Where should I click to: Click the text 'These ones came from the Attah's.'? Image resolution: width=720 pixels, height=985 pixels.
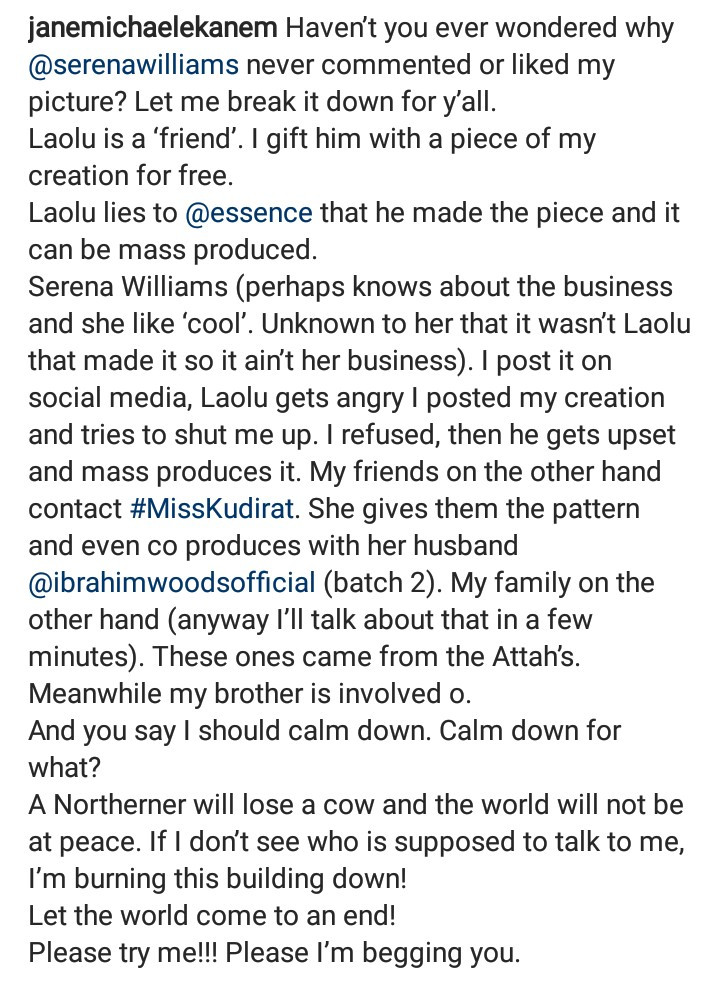pos(366,657)
